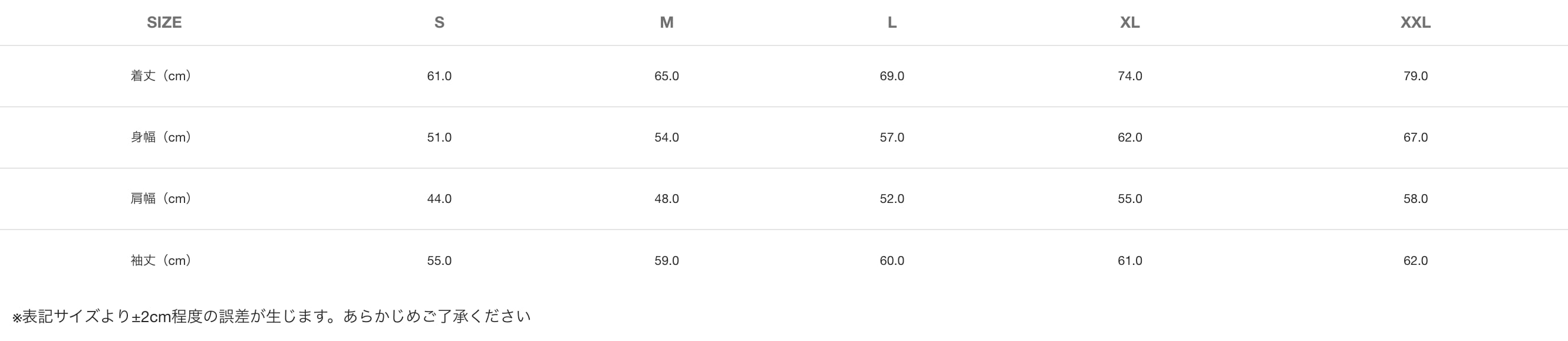Select the L size column header
1568x341 pixels.
click(x=892, y=22)
